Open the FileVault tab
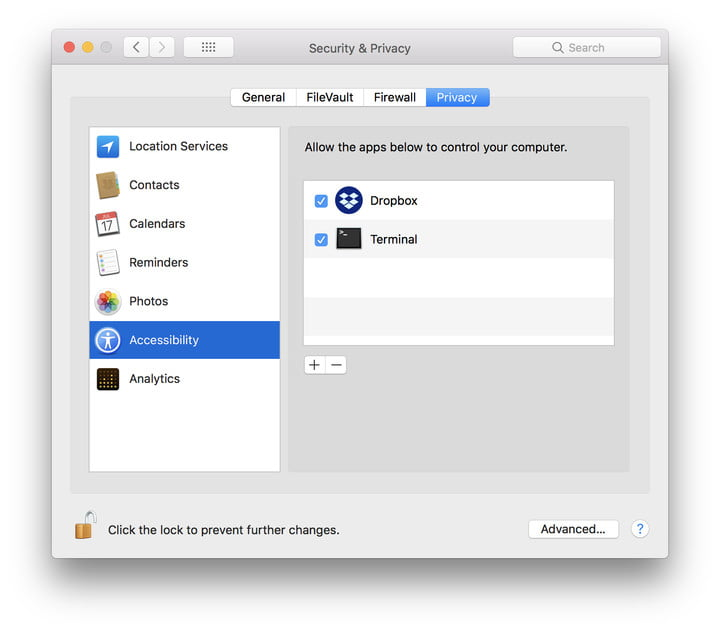This screenshot has width=720, height=632. 330,97
